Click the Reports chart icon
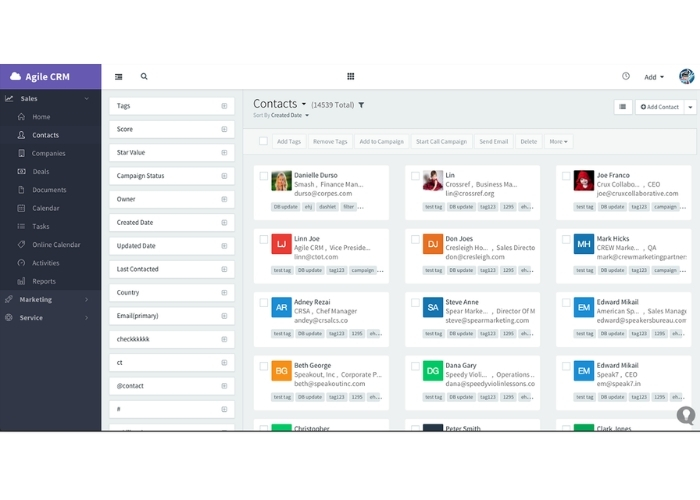Viewport: 700px width, 500px height. 21,281
